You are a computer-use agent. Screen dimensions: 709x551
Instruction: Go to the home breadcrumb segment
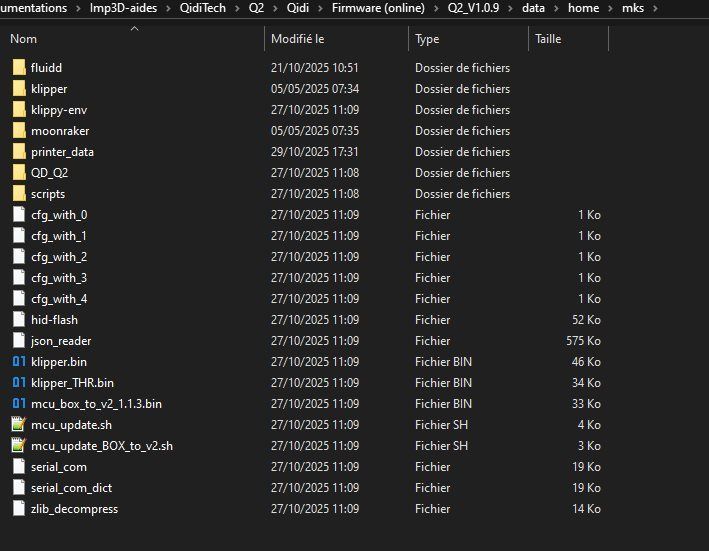pyautogui.click(x=582, y=8)
